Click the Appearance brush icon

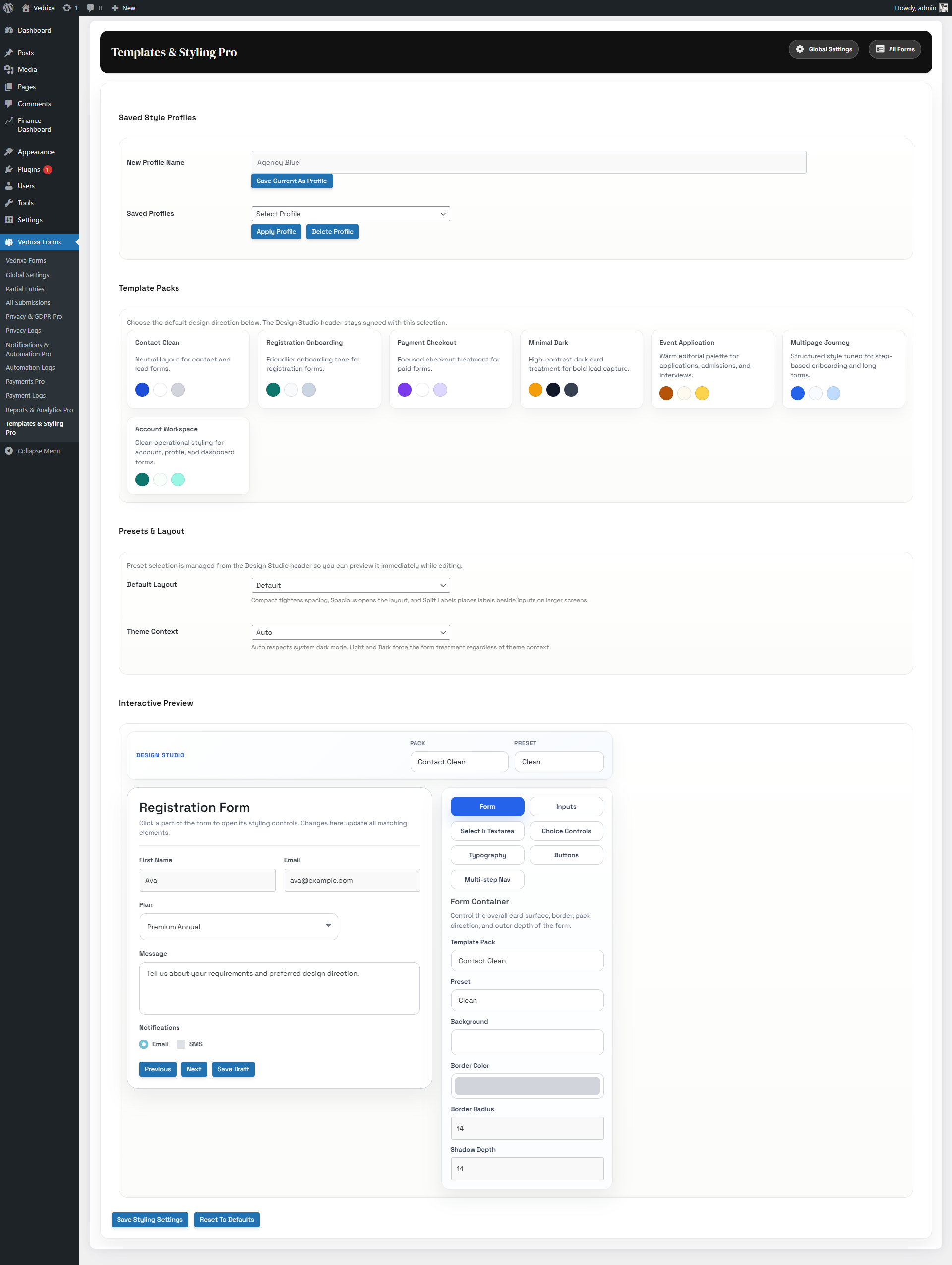(x=9, y=152)
